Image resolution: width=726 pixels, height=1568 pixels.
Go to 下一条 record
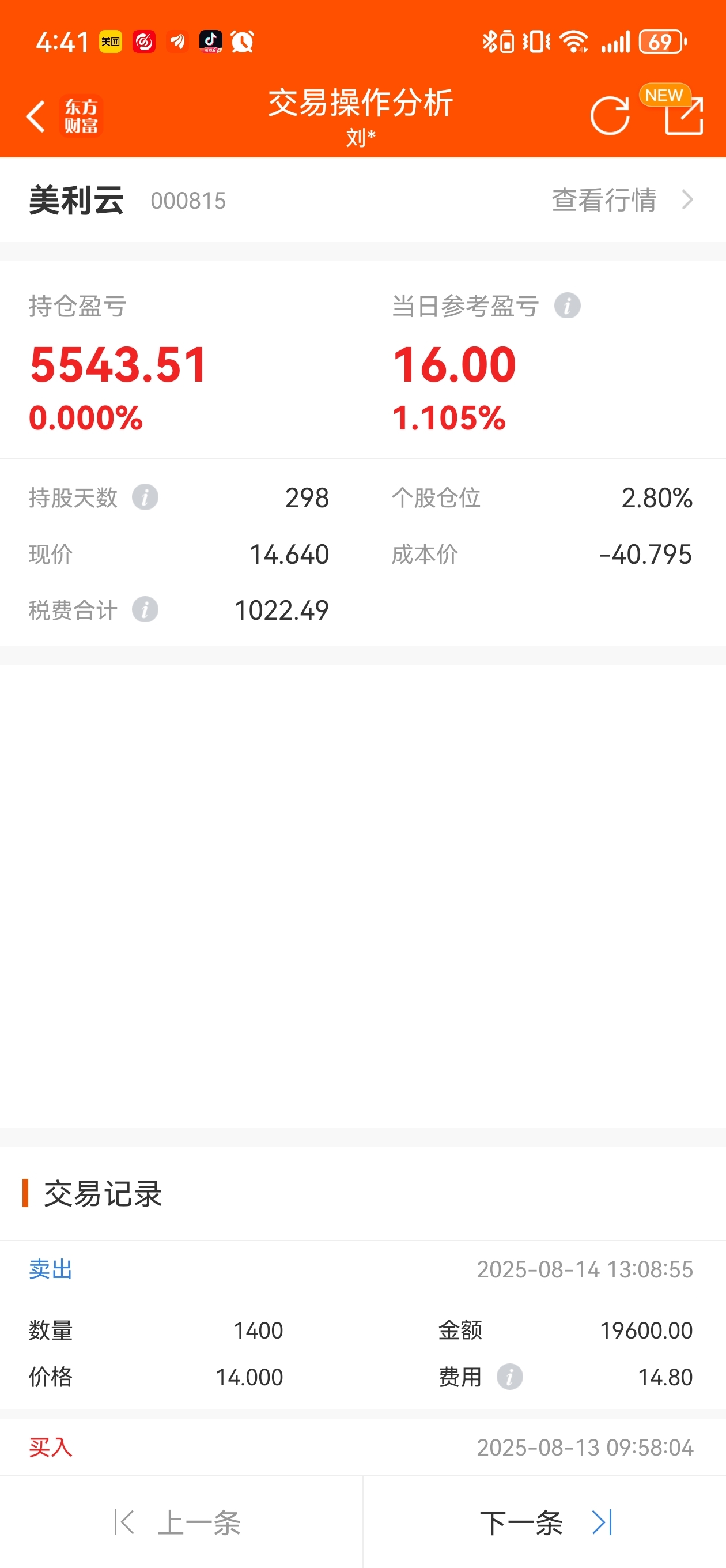(x=544, y=1522)
